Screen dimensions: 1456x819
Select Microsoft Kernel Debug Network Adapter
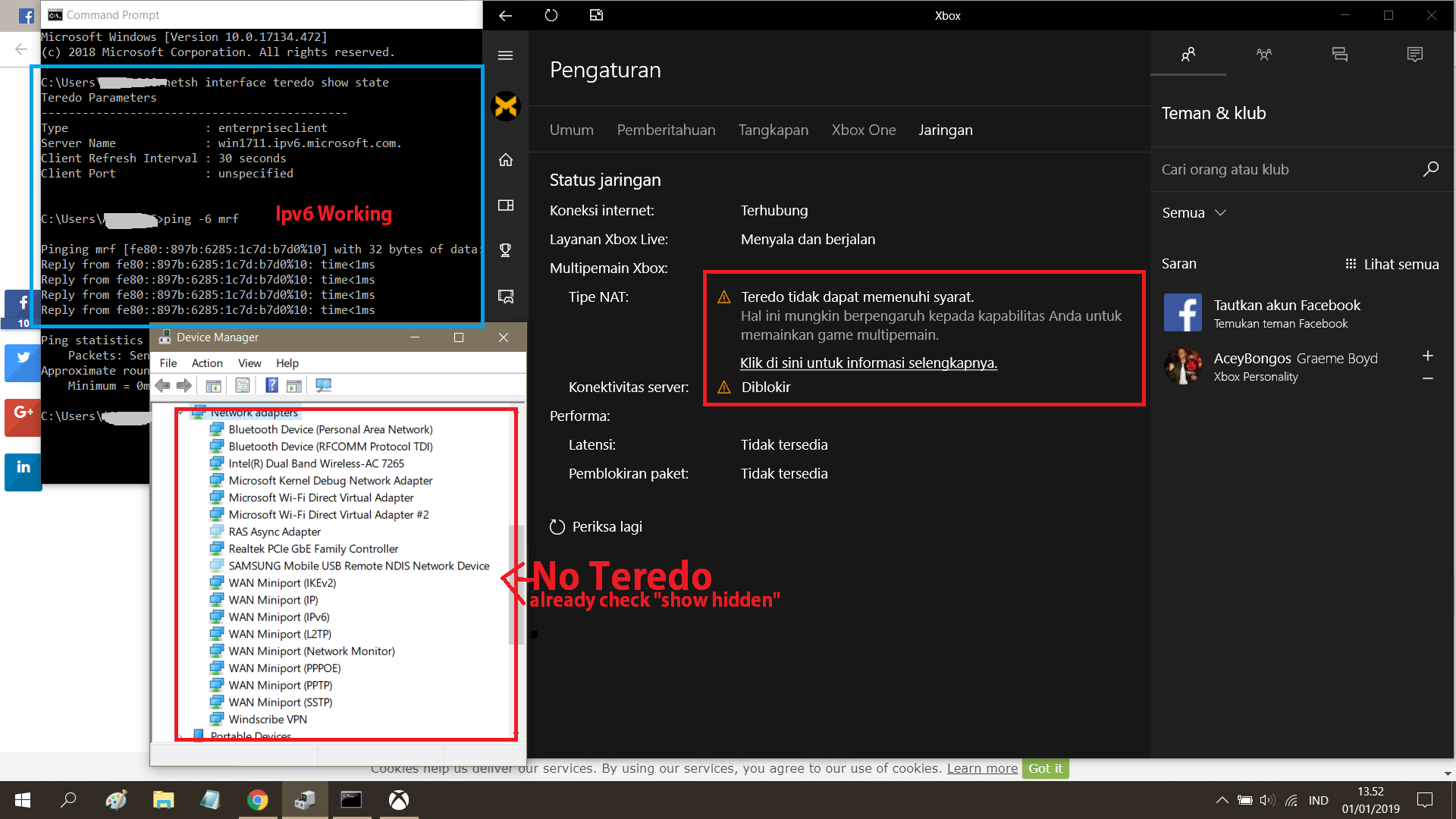(x=331, y=480)
